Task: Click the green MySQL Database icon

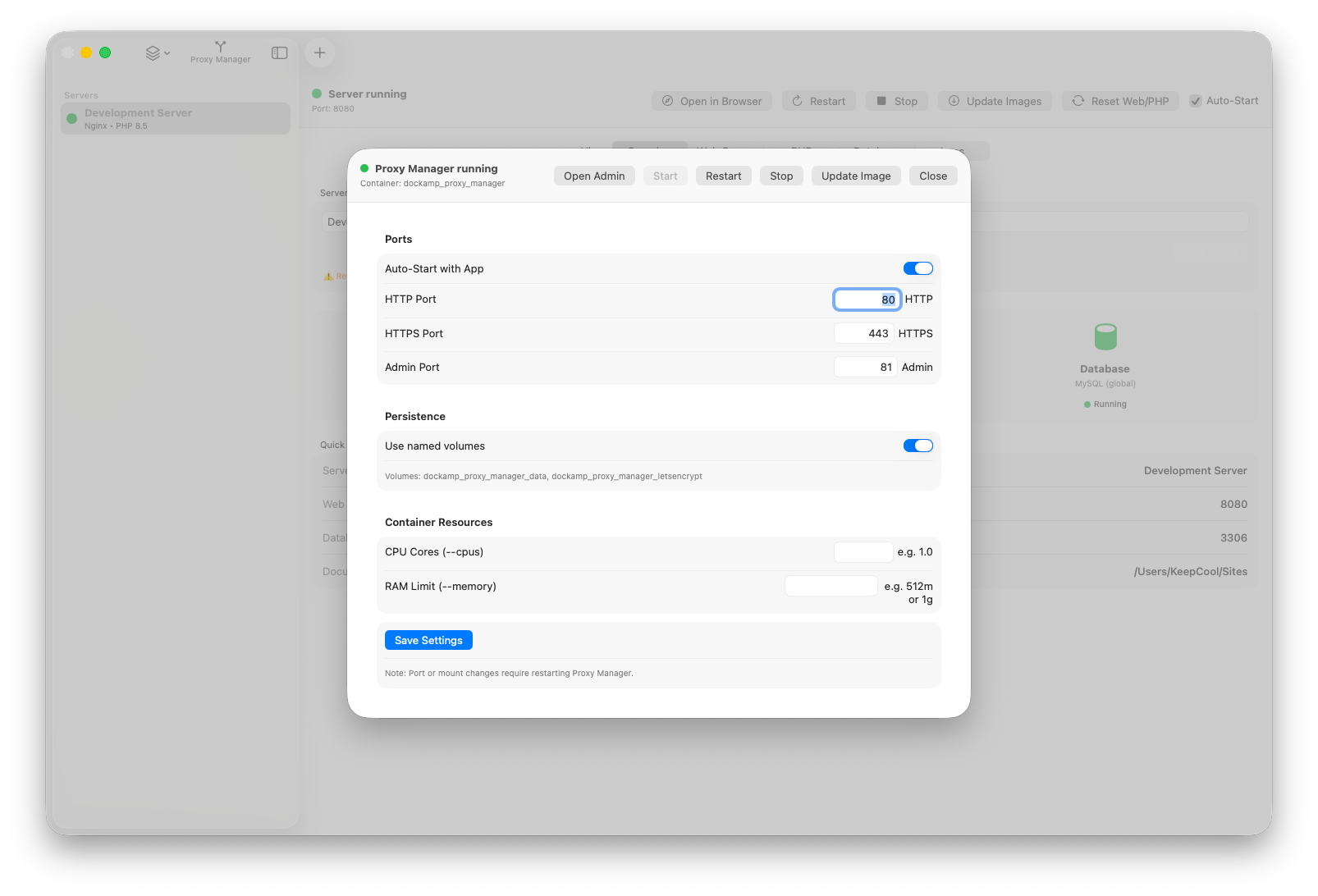Action: [x=1104, y=336]
